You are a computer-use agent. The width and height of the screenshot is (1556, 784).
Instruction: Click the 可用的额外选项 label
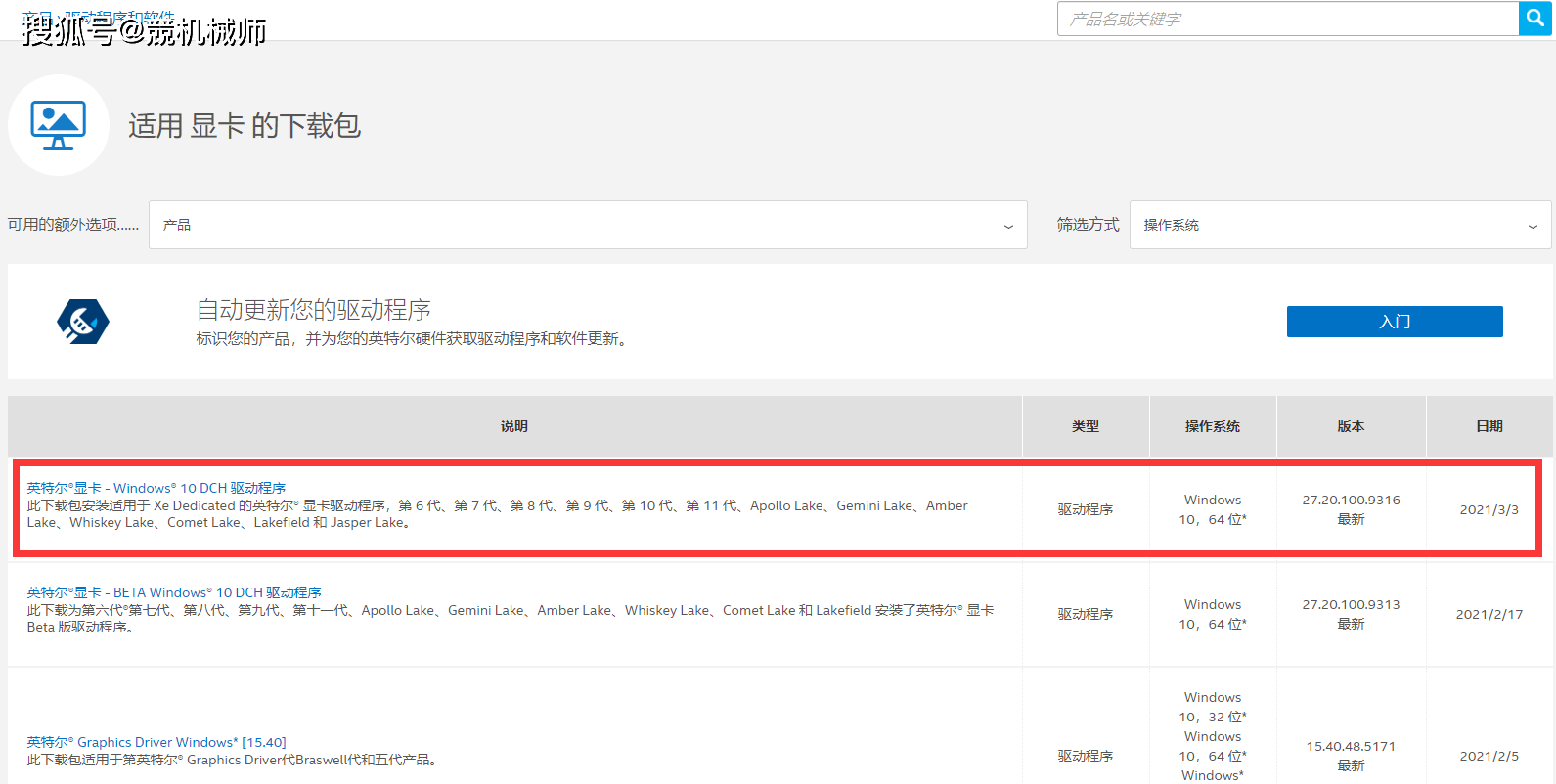coord(73,225)
